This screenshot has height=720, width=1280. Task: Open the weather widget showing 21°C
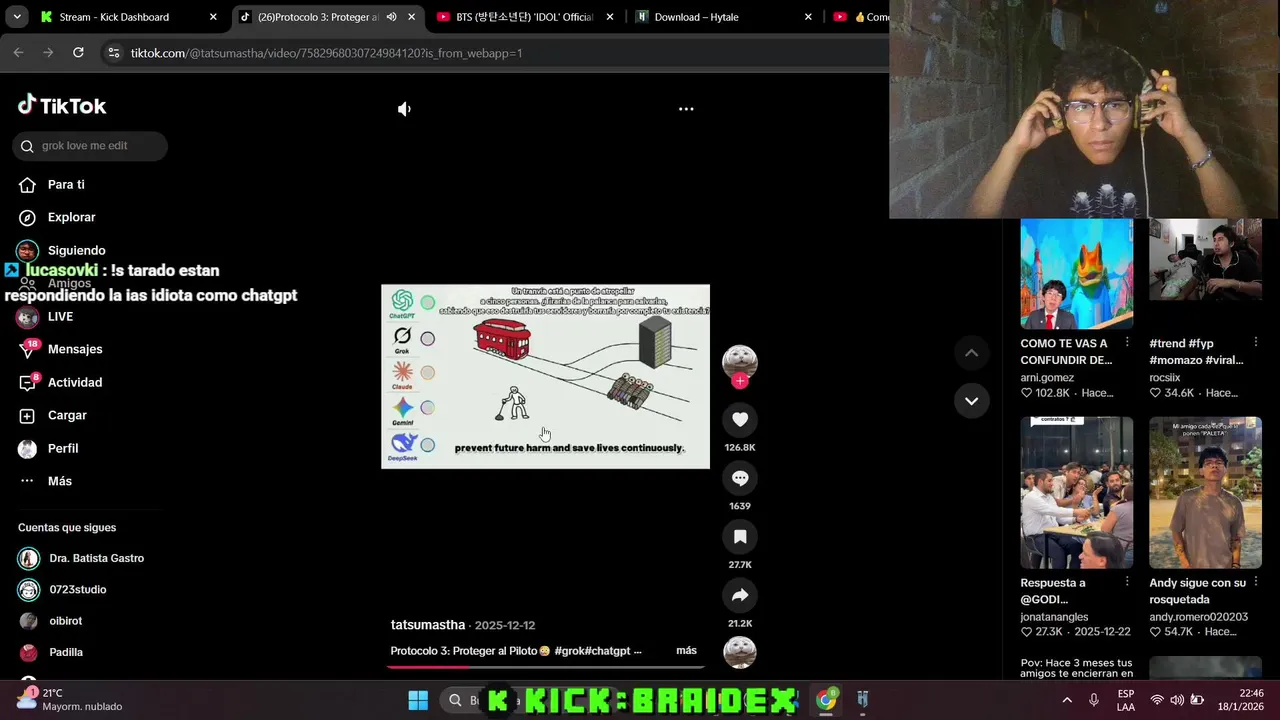(70, 699)
